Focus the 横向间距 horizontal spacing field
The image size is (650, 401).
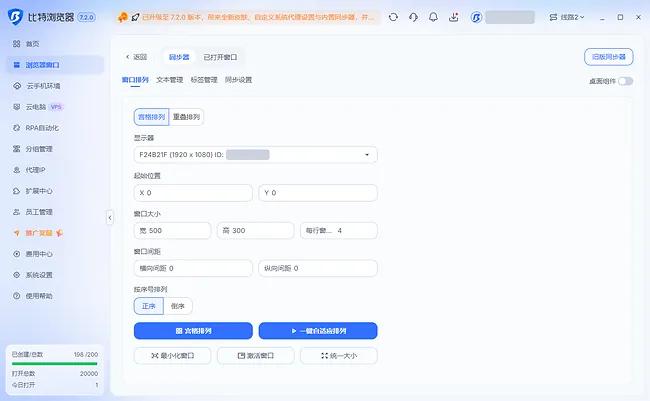[x=193, y=268]
